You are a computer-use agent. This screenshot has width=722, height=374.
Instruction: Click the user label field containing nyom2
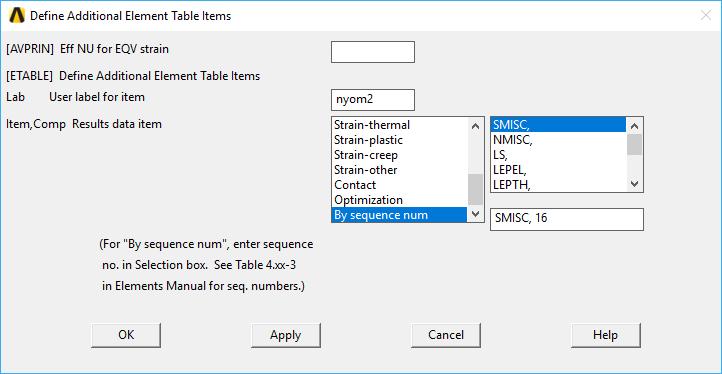point(373,100)
